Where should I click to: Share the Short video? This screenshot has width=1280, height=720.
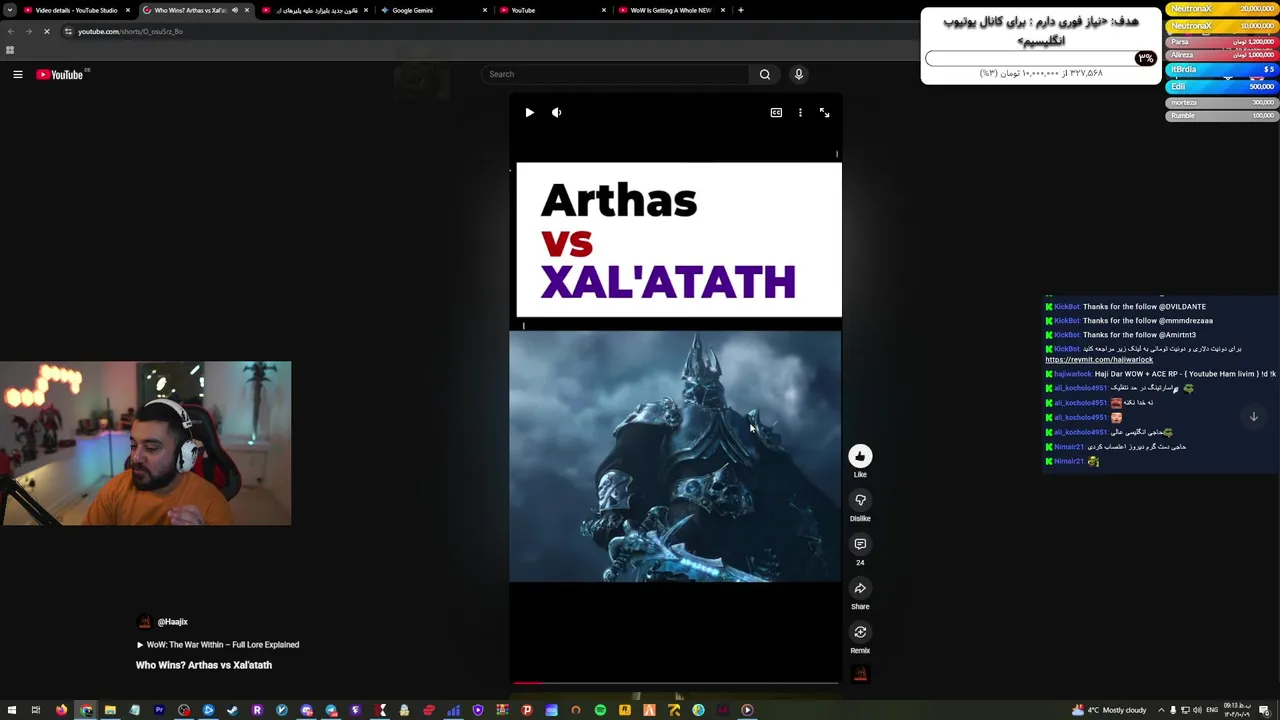tap(860, 588)
